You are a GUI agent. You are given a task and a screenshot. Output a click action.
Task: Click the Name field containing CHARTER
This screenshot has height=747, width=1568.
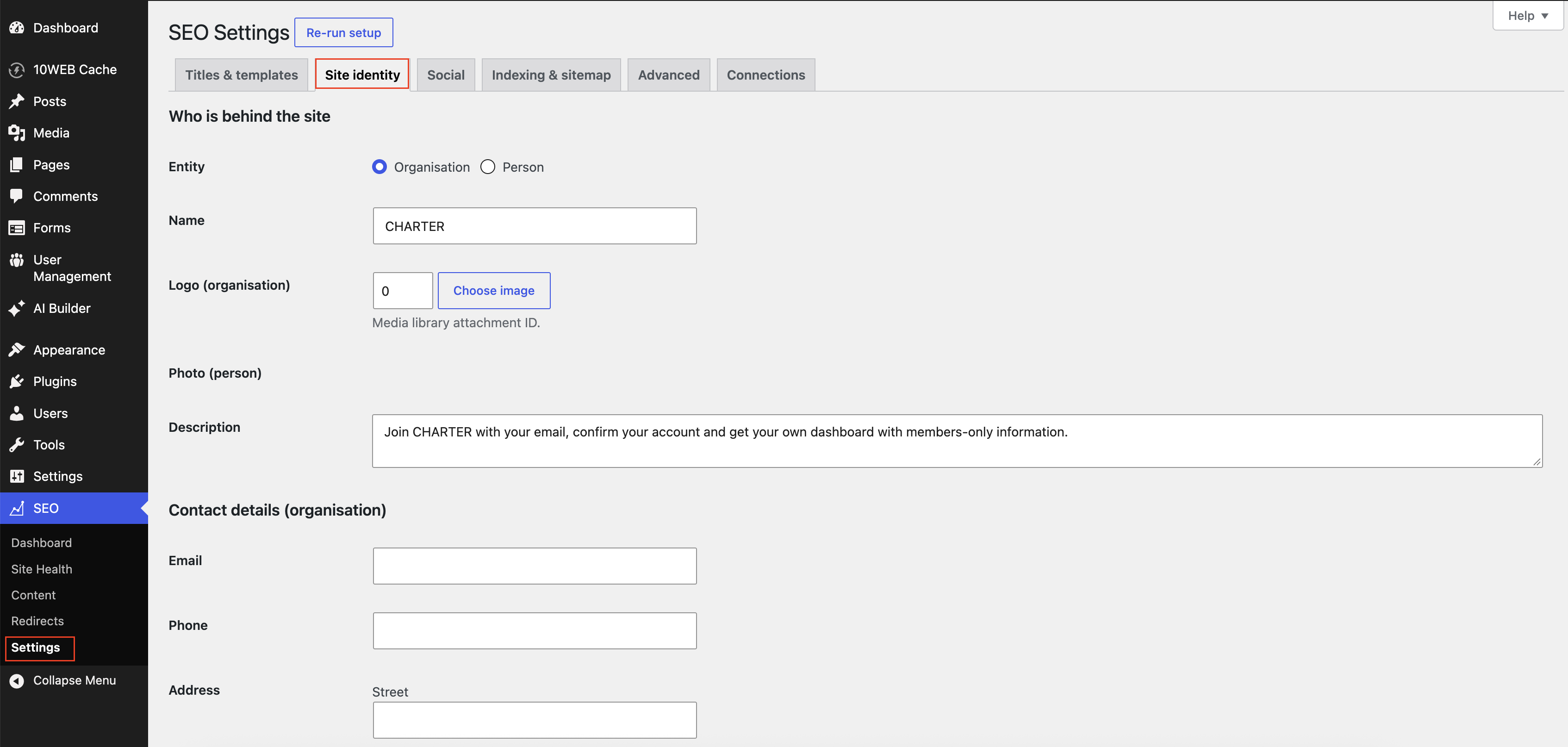click(x=535, y=226)
